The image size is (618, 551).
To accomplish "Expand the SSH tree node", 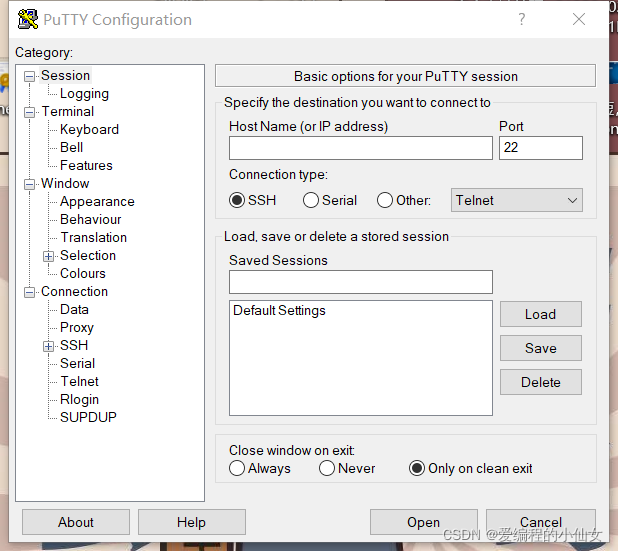I will point(48,346).
